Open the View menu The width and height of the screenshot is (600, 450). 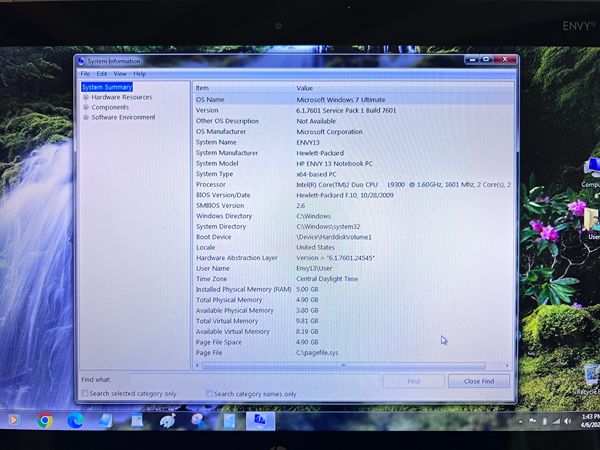120,73
